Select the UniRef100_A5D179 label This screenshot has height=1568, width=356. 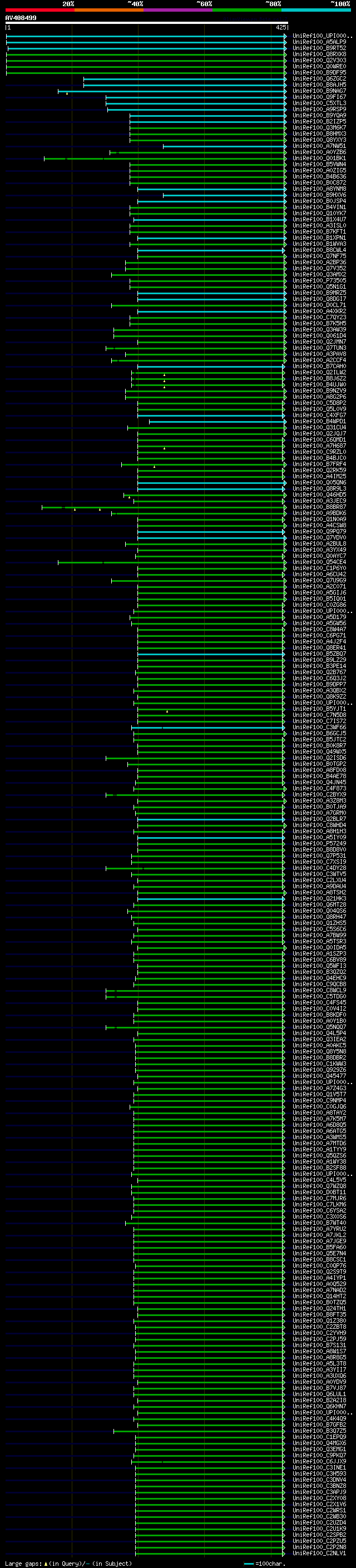(319, 617)
